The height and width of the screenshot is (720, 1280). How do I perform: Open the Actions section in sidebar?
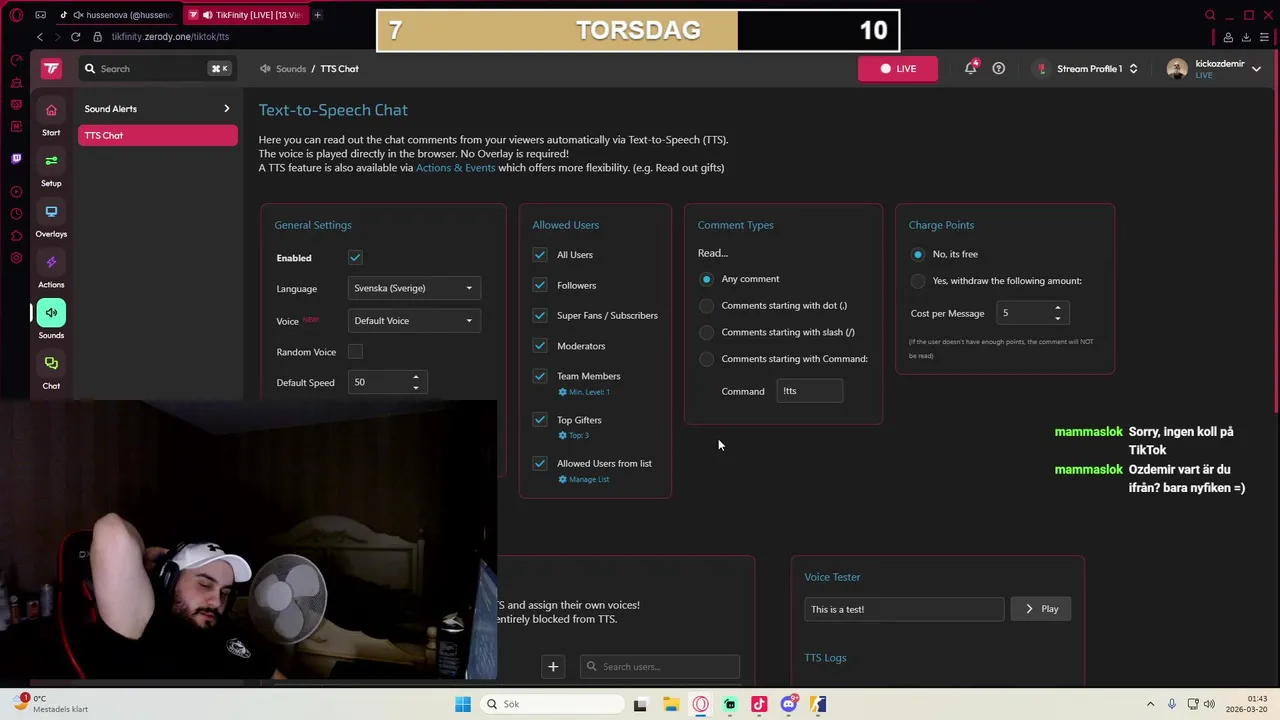[51, 270]
